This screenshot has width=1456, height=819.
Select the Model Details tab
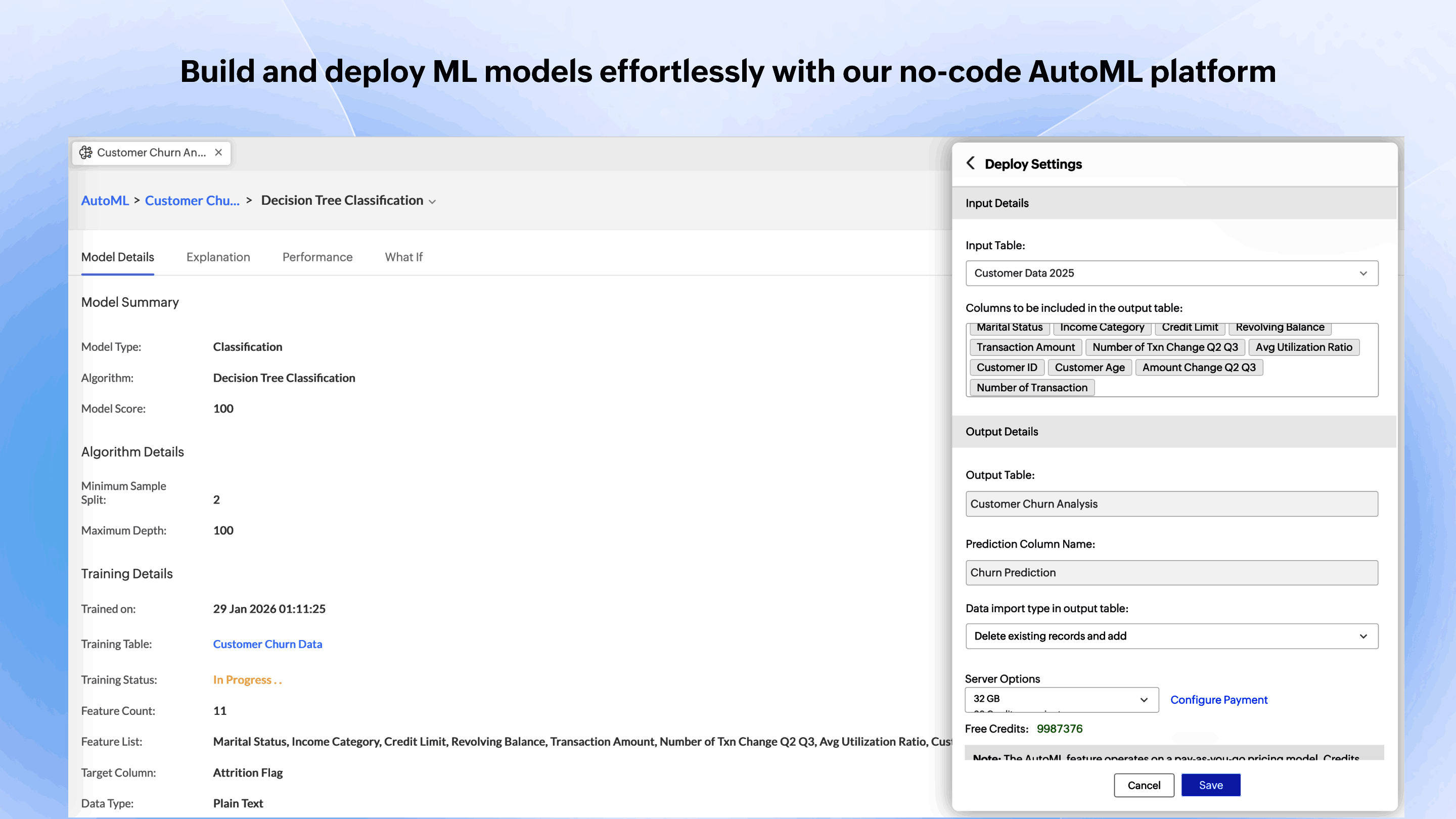(118, 257)
